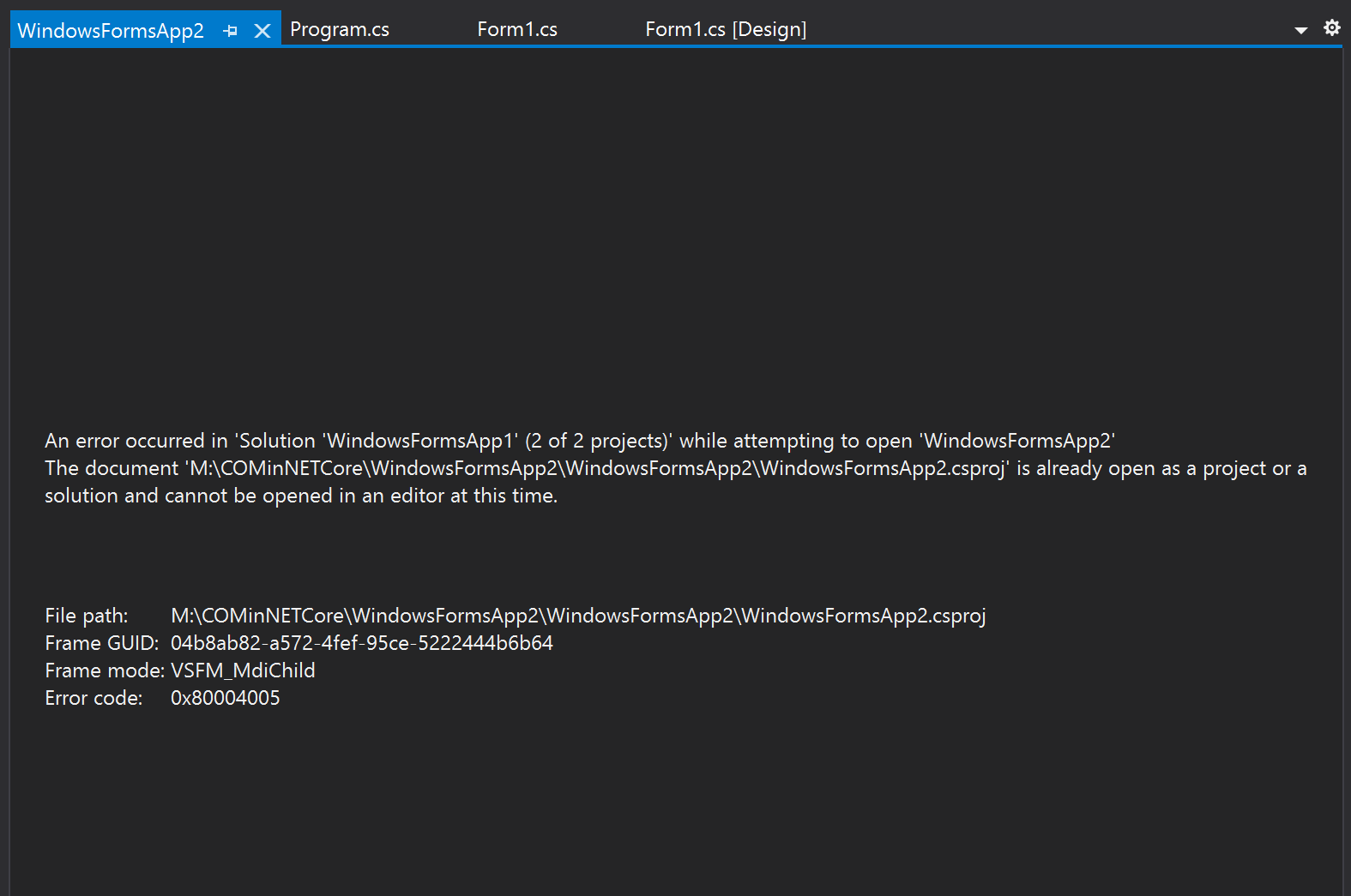
Task: Click the 'File path:' label
Action: tap(87, 616)
